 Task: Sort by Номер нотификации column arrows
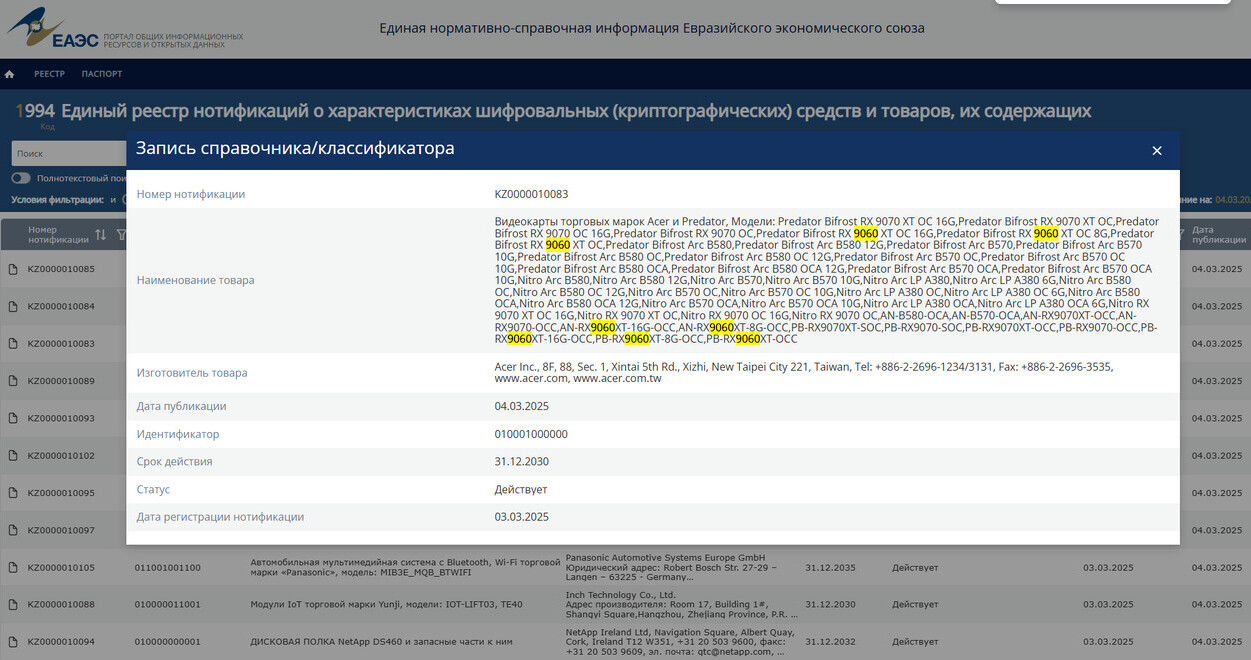pyautogui.click(x=100, y=235)
